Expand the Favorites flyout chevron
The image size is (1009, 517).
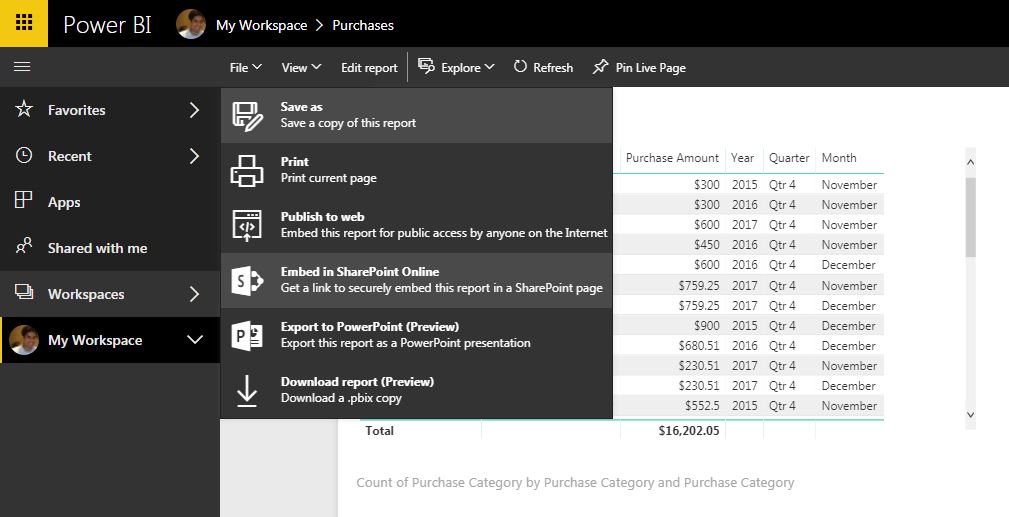[194, 110]
